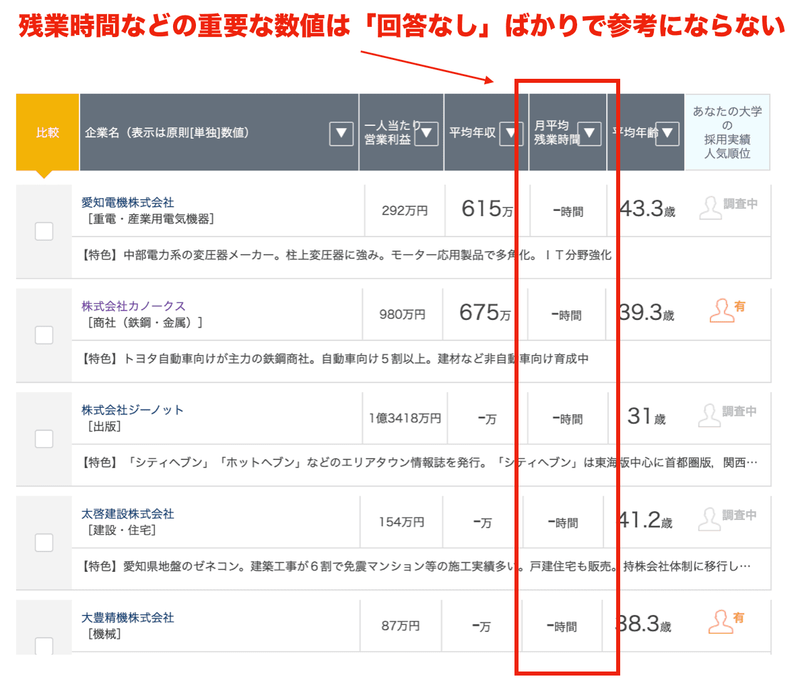Click the [機械] industry label
This screenshot has width=800, height=687.
point(104,634)
